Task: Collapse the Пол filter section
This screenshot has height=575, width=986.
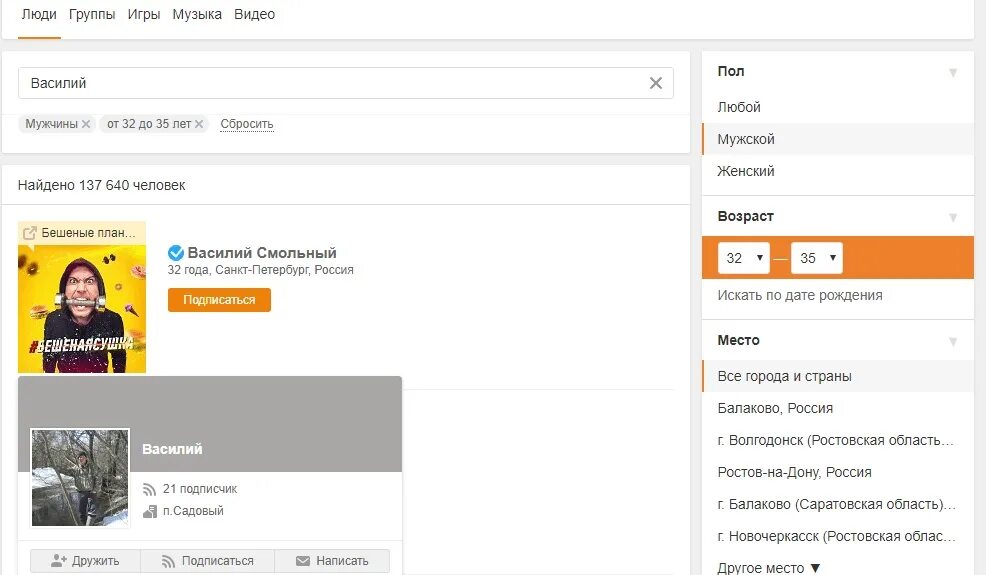Action: tap(953, 72)
